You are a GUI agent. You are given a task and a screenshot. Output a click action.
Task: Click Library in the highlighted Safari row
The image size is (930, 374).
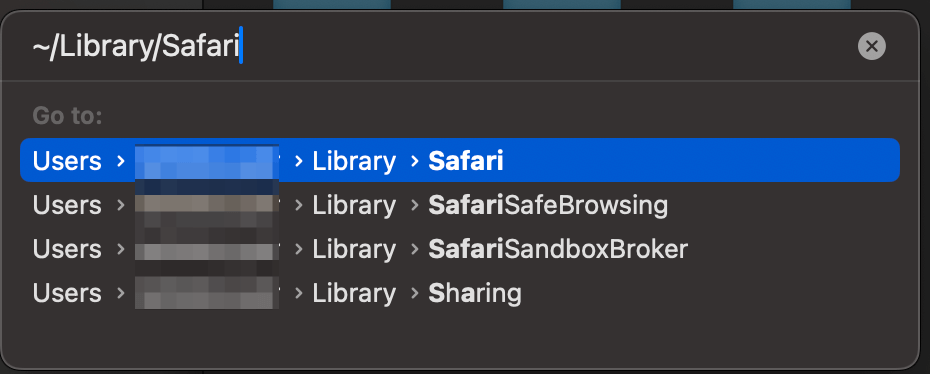tap(354, 161)
